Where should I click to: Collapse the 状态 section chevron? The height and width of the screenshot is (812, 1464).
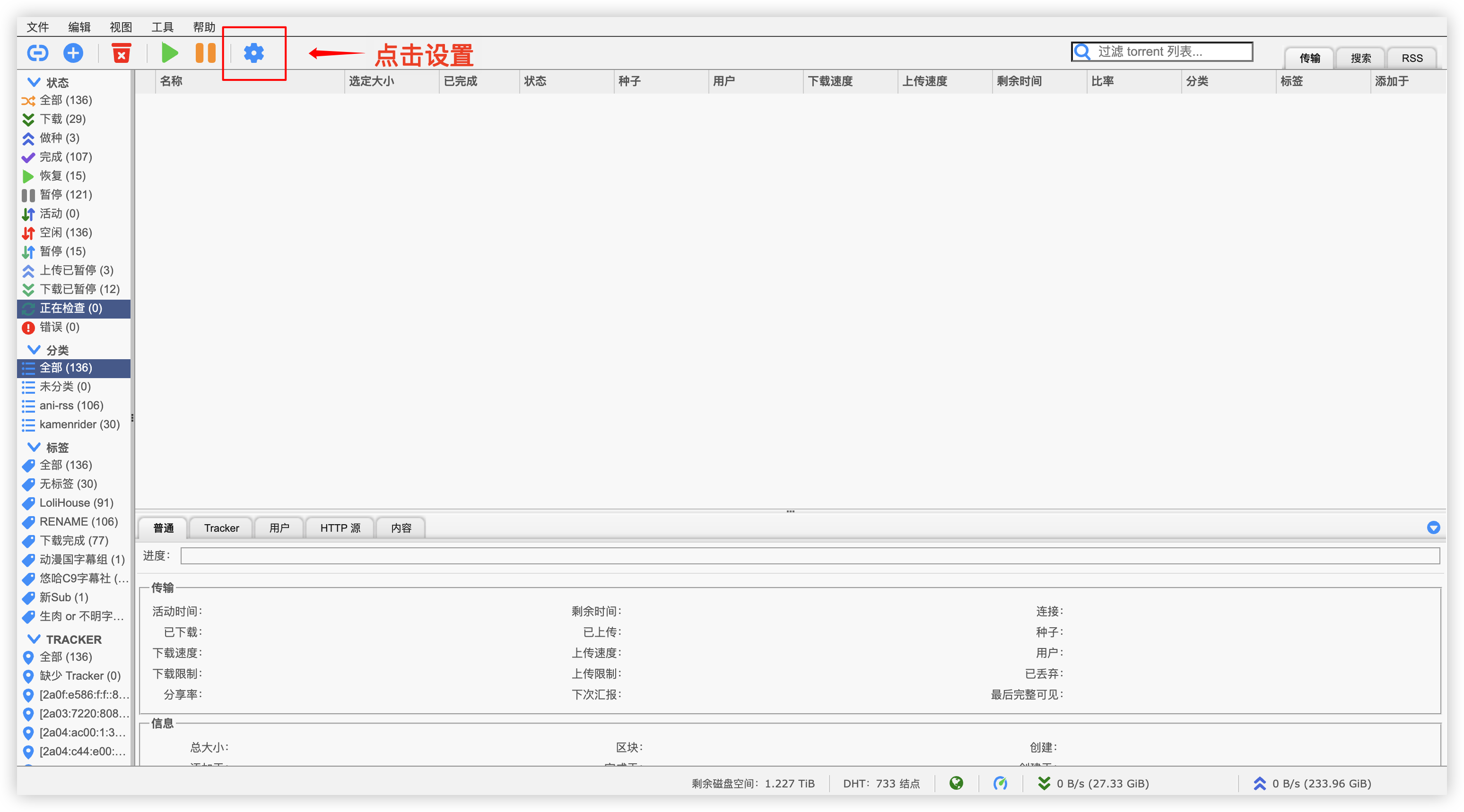point(34,82)
